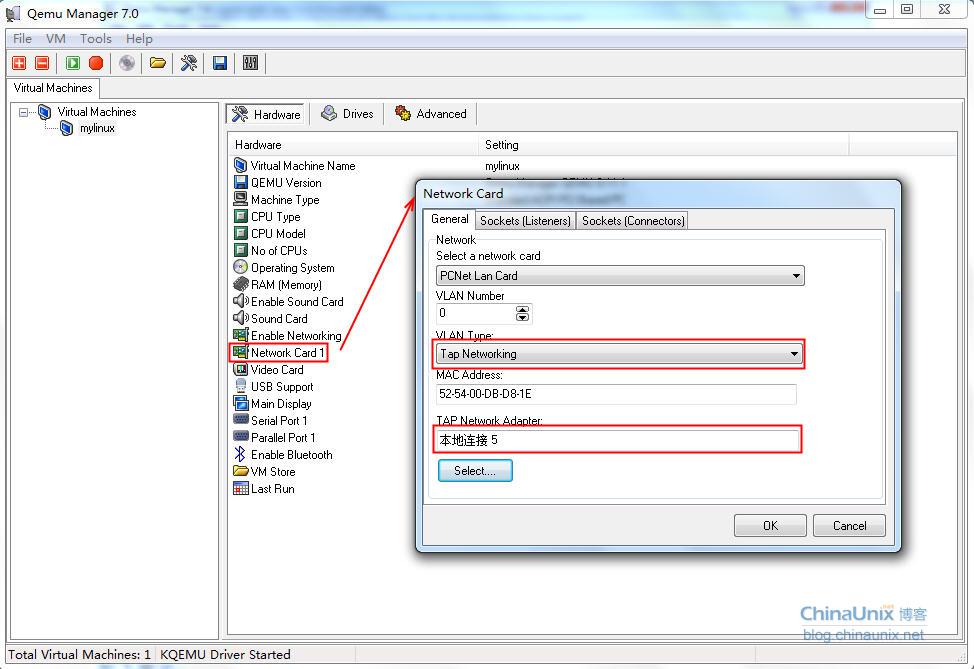974x669 pixels.
Task: Click the Hardware column header
Action: 353,145
